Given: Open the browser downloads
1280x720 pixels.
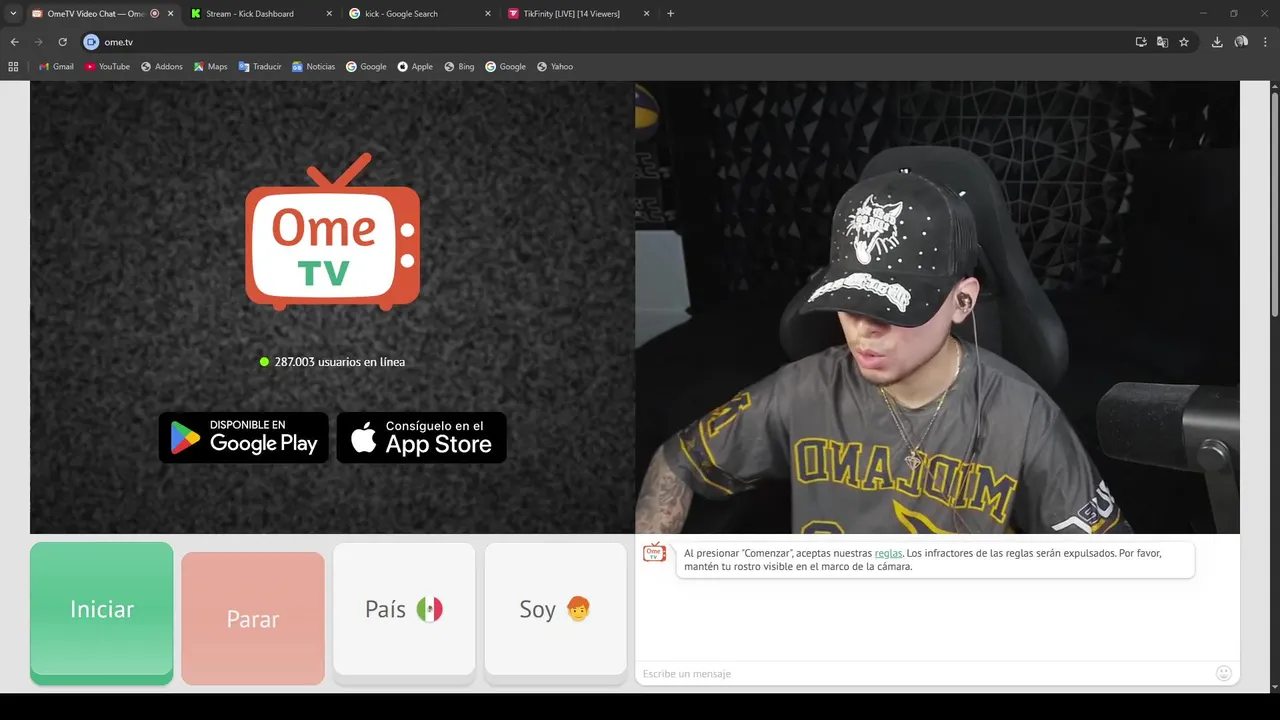Looking at the screenshot, I should 1217,42.
